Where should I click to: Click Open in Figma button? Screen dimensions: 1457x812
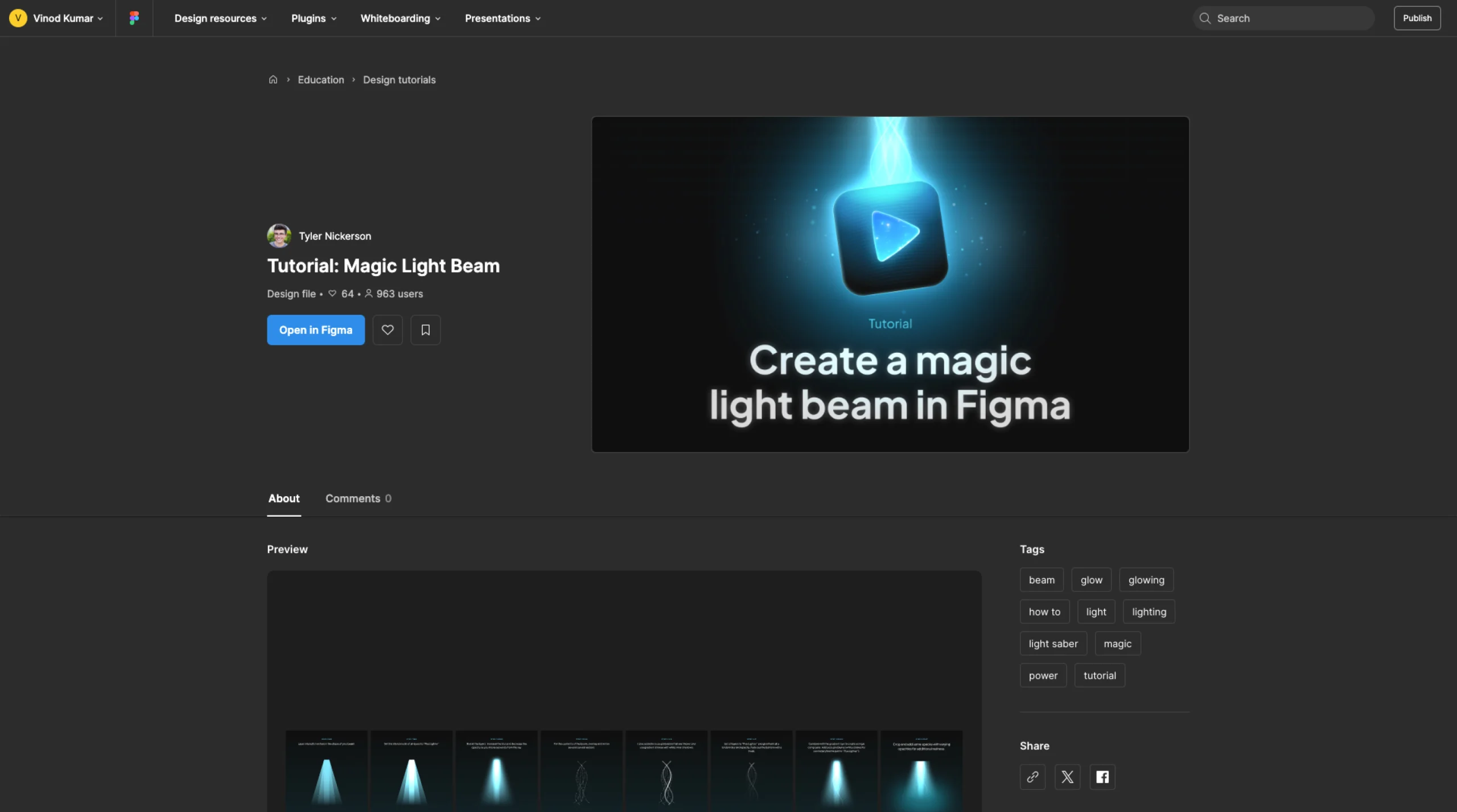tap(316, 330)
